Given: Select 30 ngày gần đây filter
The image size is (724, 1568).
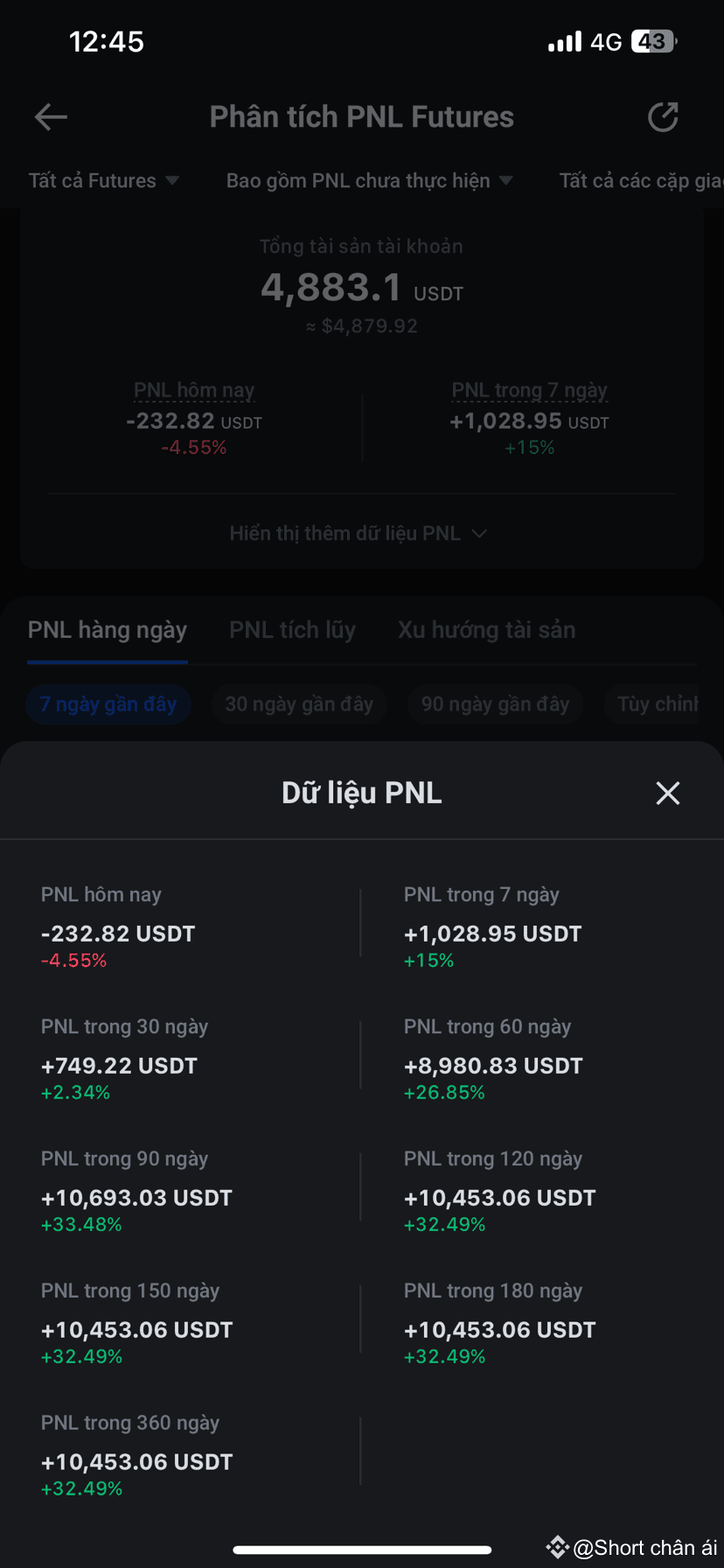Looking at the screenshot, I should 299,704.
